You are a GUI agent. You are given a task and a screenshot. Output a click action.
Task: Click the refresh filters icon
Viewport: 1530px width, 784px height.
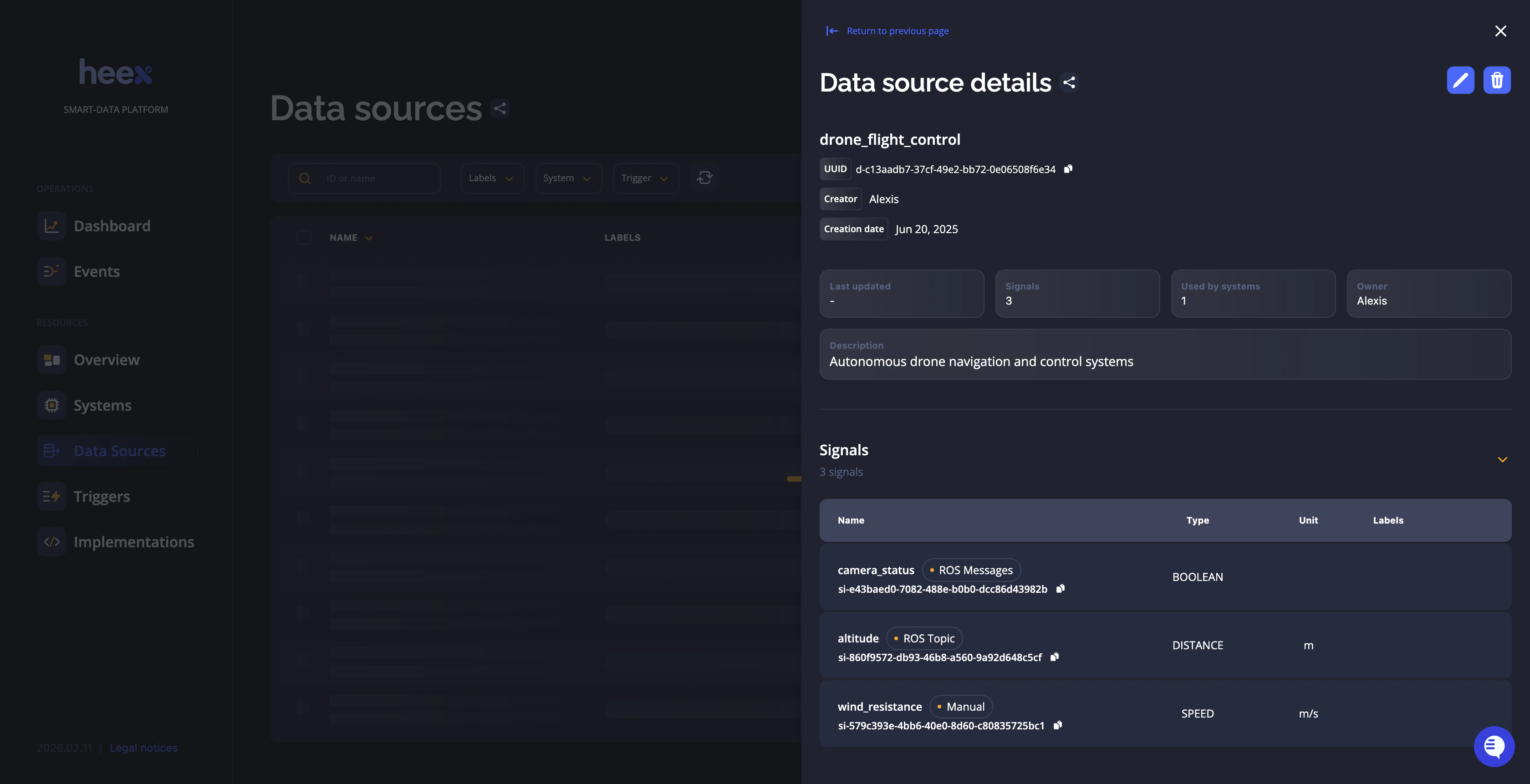pos(705,178)
